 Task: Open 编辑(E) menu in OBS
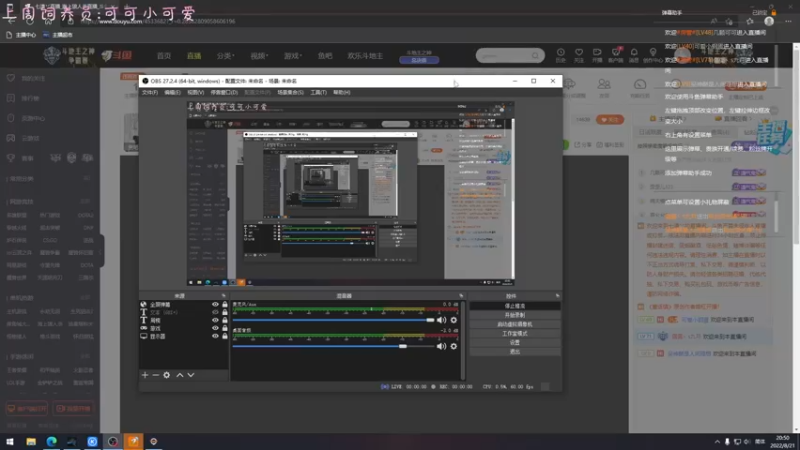(172, 92)
